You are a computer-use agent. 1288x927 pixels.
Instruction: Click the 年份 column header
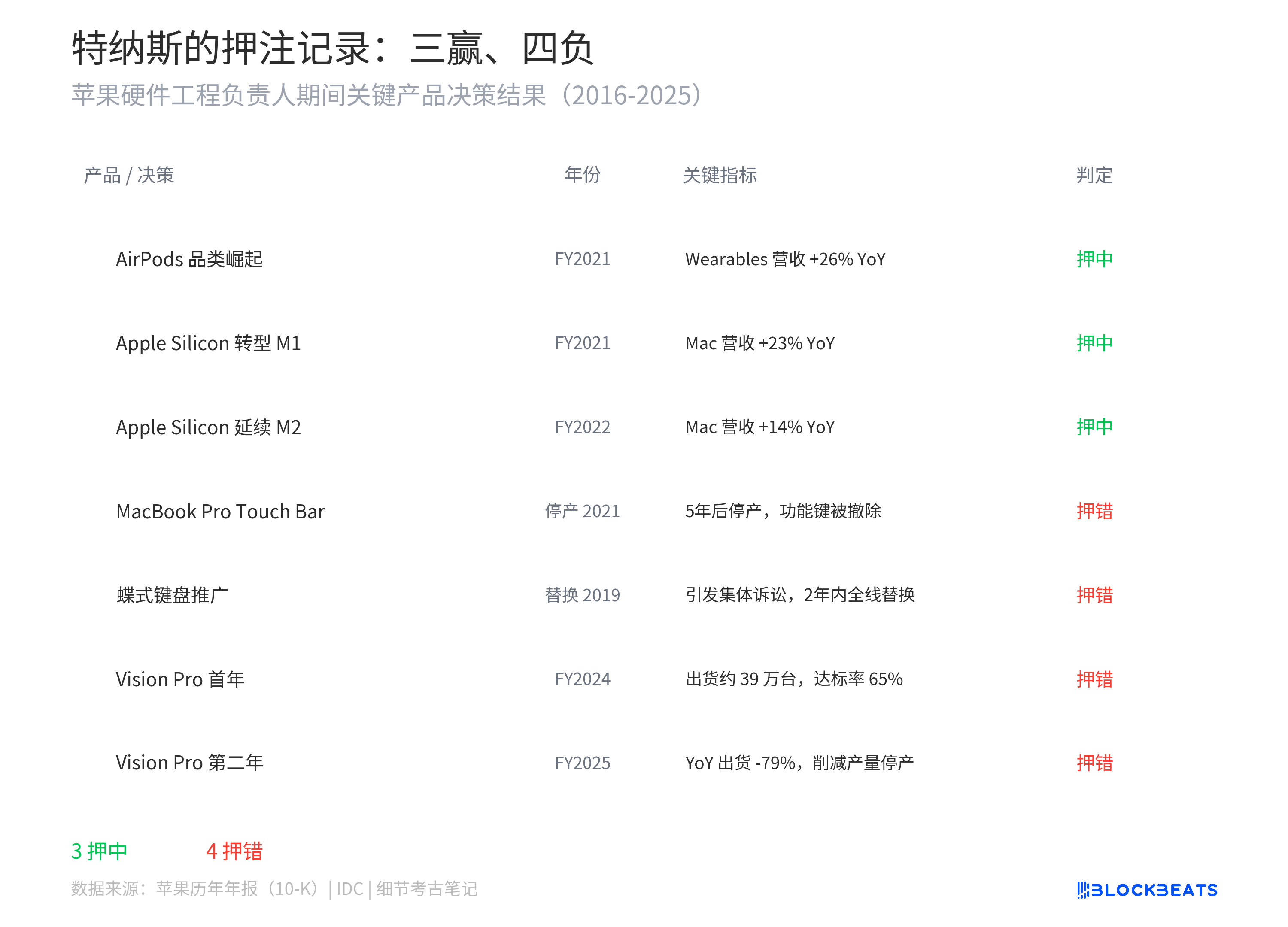click(582, 174)
